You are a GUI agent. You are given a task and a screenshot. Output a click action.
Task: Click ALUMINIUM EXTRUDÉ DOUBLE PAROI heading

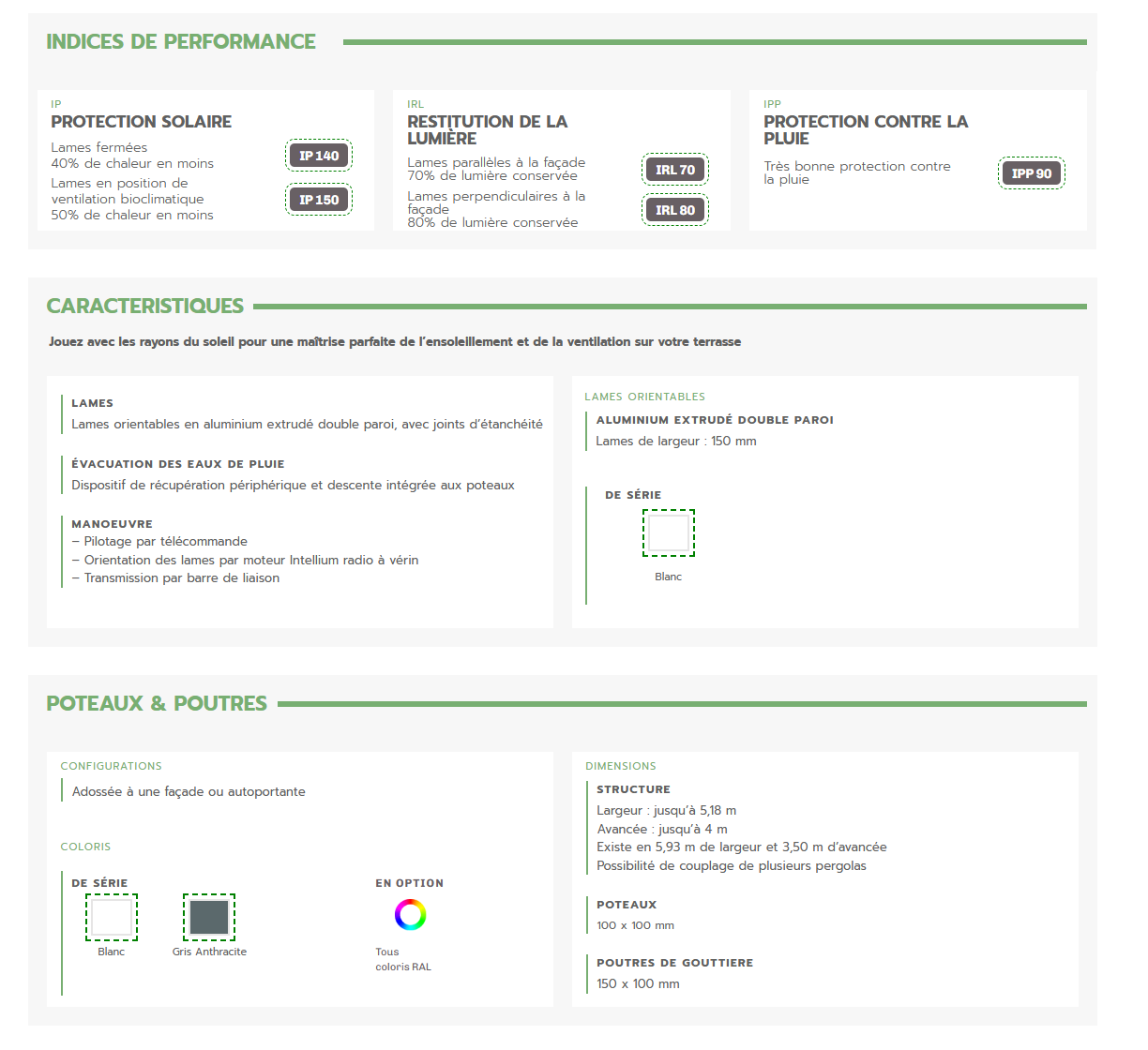pyautogui.click(x=715, y=420)
